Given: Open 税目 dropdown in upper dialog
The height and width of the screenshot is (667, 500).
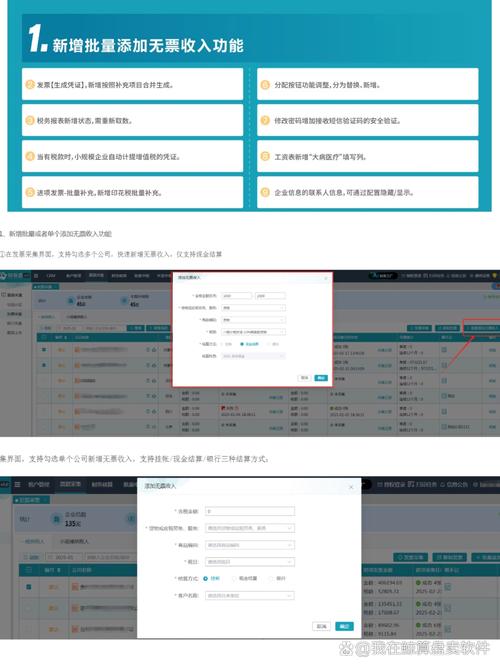Looking at the screenshot, I should pyautogui.click(x=254, y=331).
